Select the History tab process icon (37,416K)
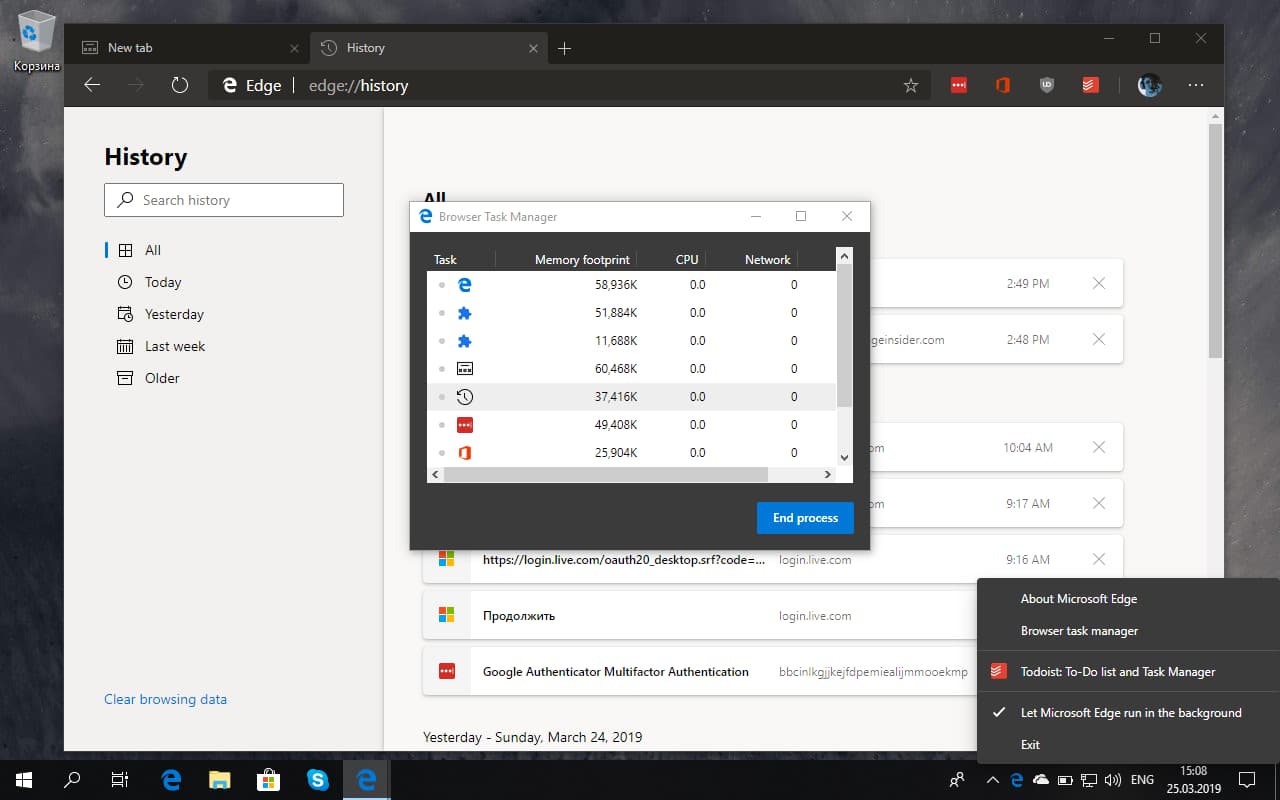 464,397
